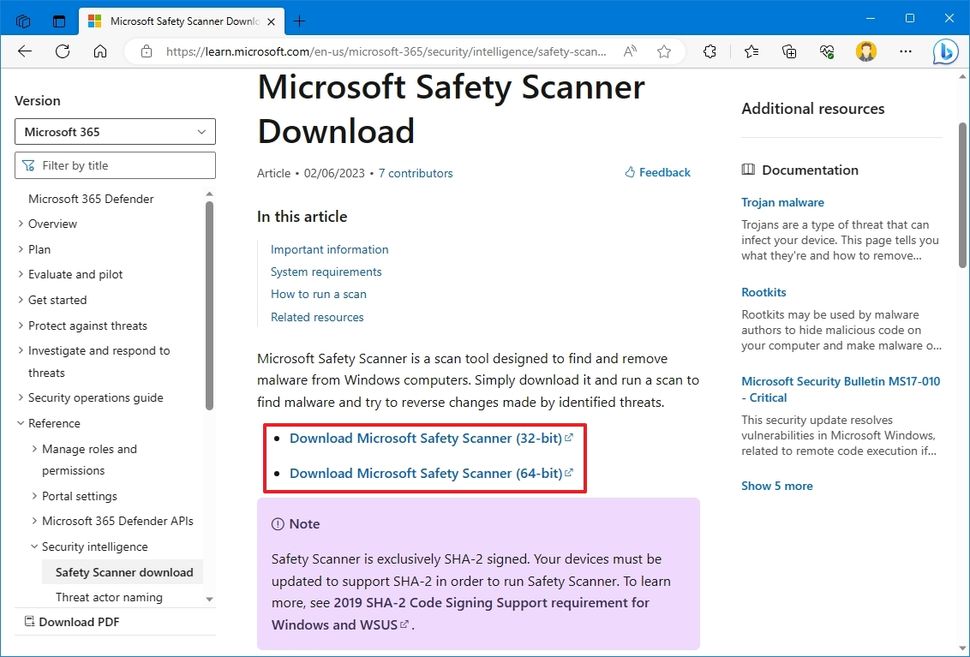
Task: Open the Settings and more menu
Action: [903, 51]
